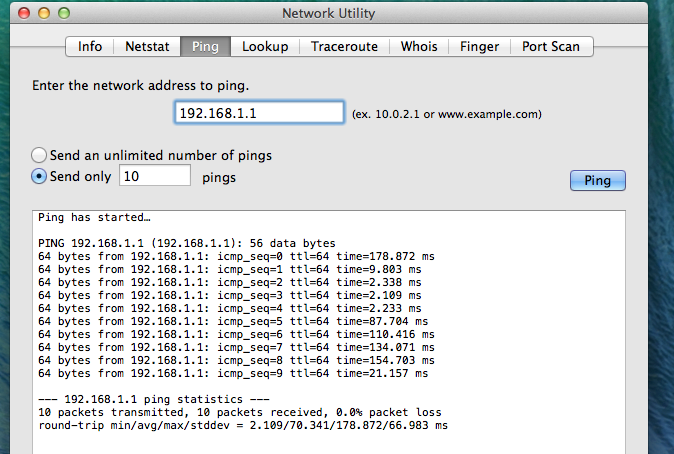Open the Netstat tab

point(147,46)
